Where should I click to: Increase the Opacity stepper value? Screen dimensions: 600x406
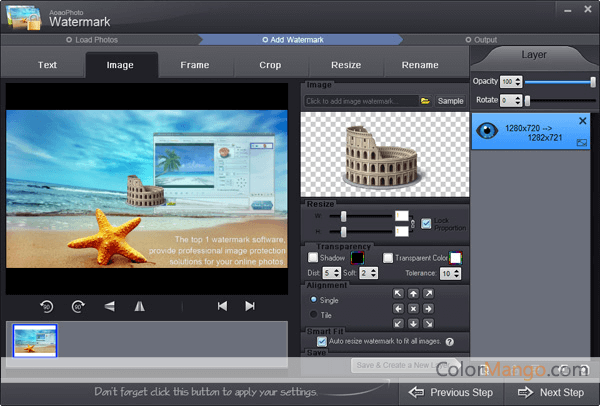pos(518,79)
